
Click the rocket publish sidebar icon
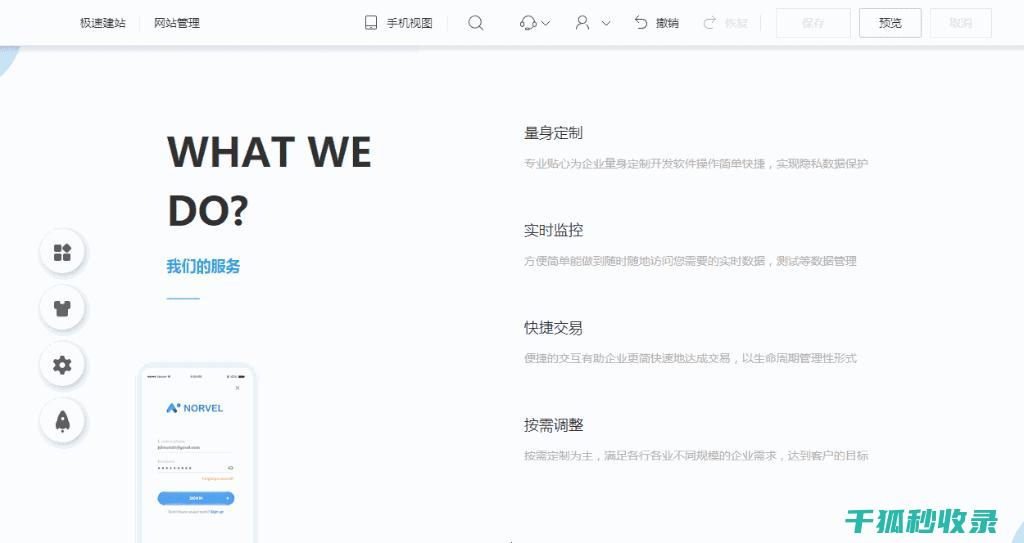click(x=62, y=421)
